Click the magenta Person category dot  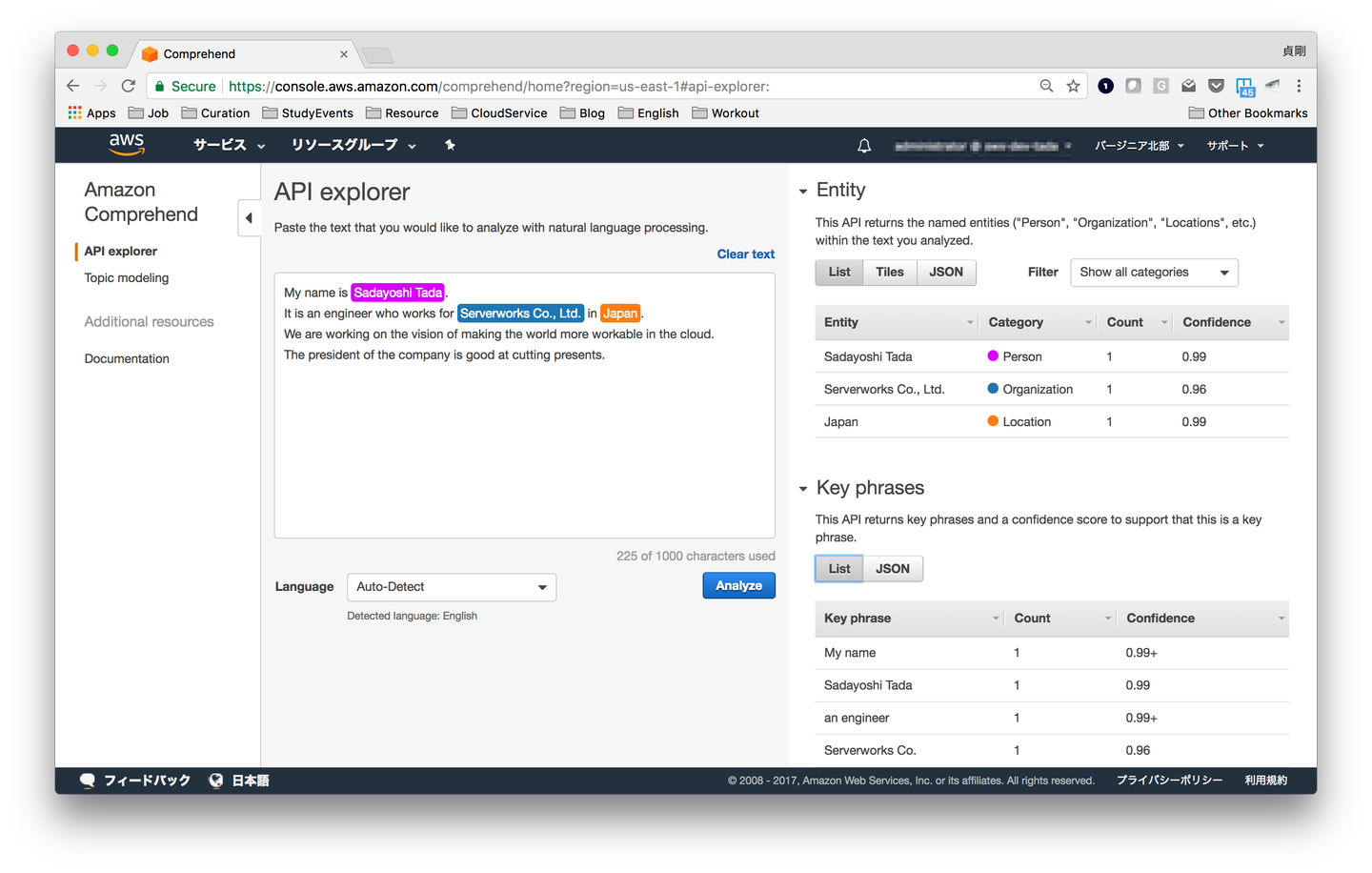pyautogui.click(x=993, y=356)
